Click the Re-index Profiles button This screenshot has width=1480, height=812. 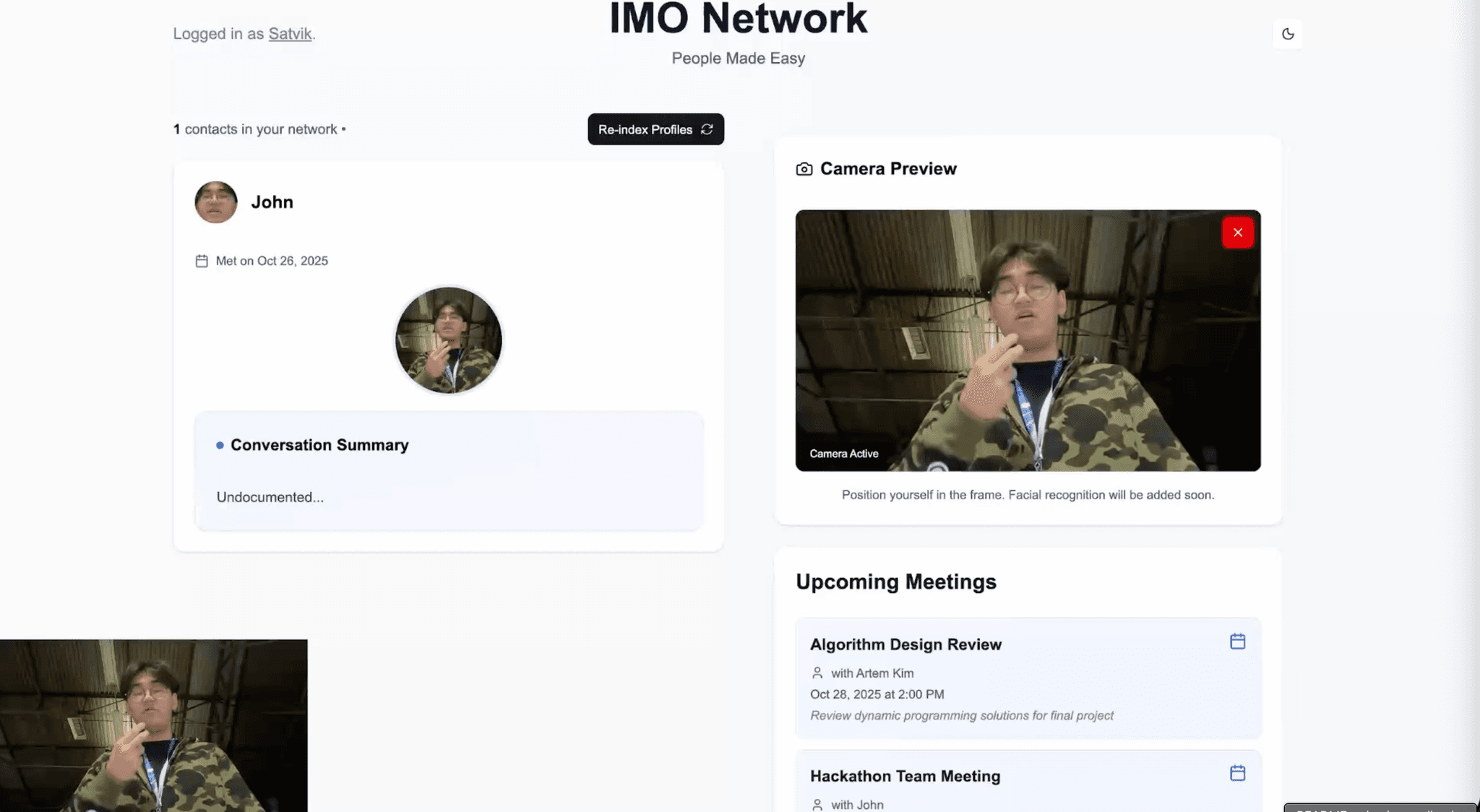pyautogui.click(x=645, y=129)
